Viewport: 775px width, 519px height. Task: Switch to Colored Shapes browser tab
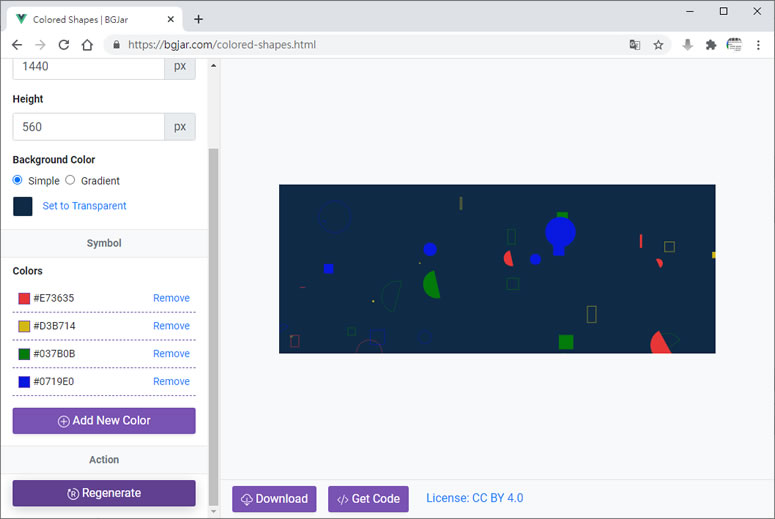click(95, 19)
